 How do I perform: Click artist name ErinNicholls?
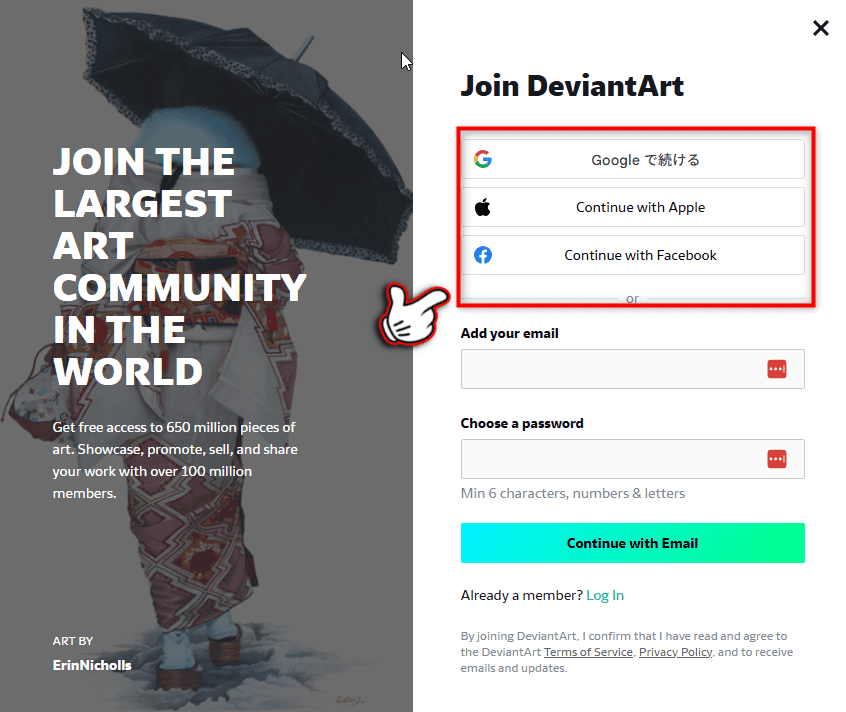point(92,665)
